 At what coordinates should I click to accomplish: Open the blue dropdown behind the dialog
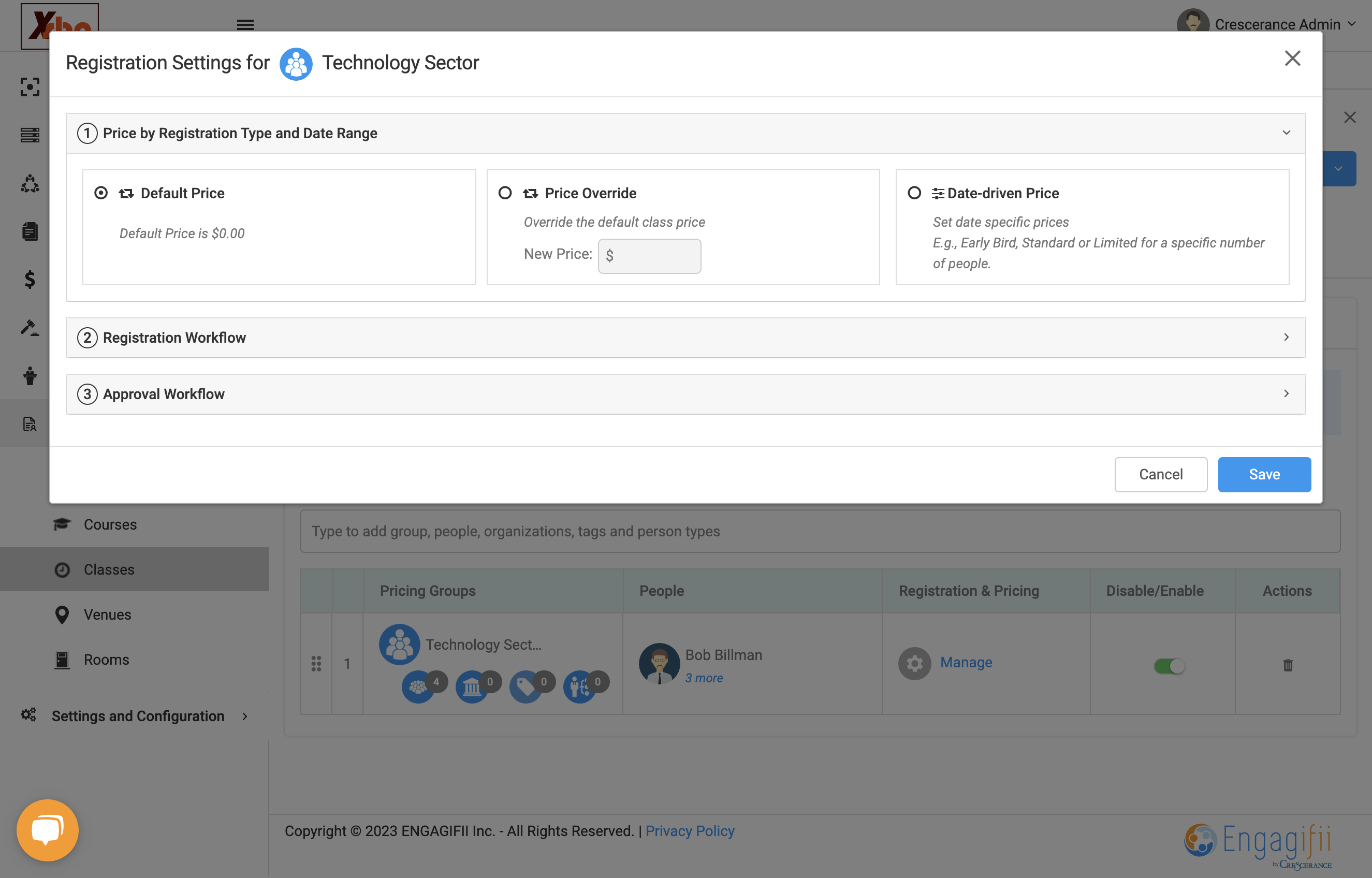click(1338, 169)
